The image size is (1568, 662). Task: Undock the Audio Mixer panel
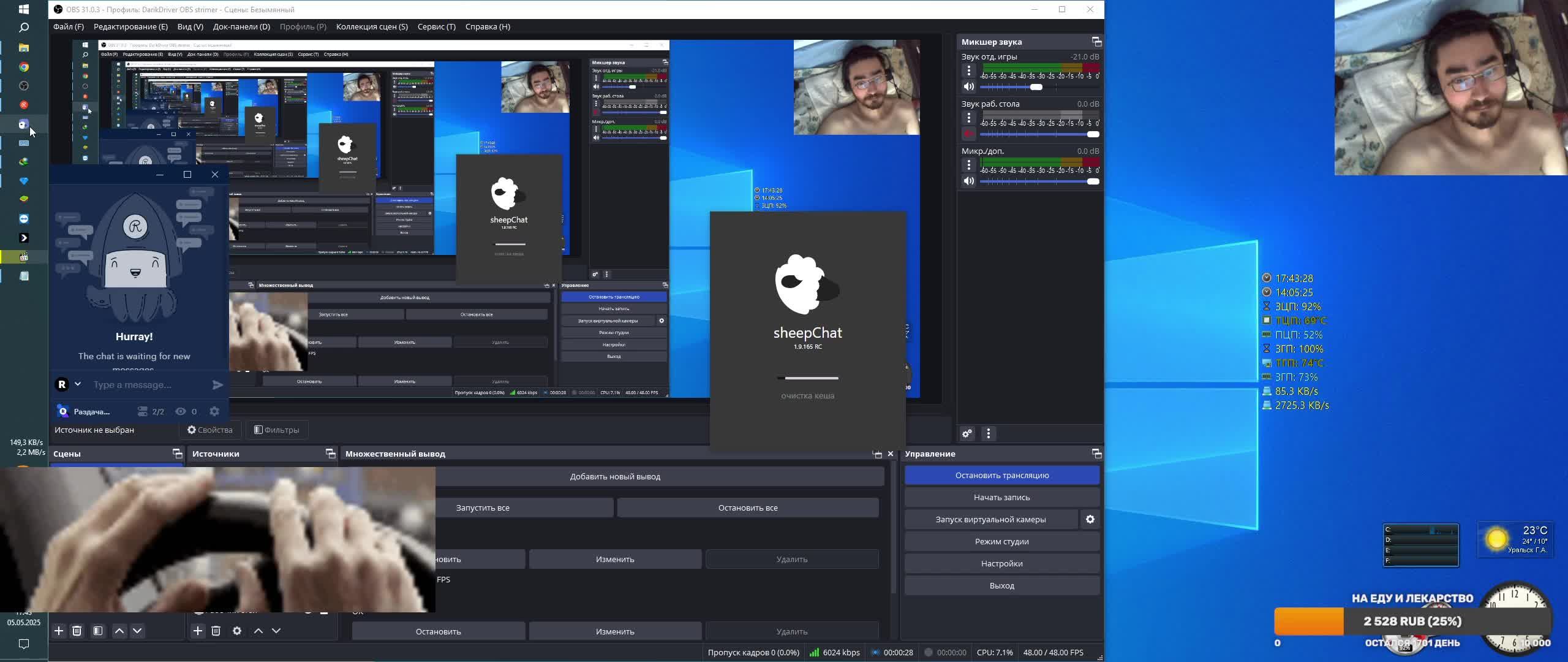pos(1096,42)
